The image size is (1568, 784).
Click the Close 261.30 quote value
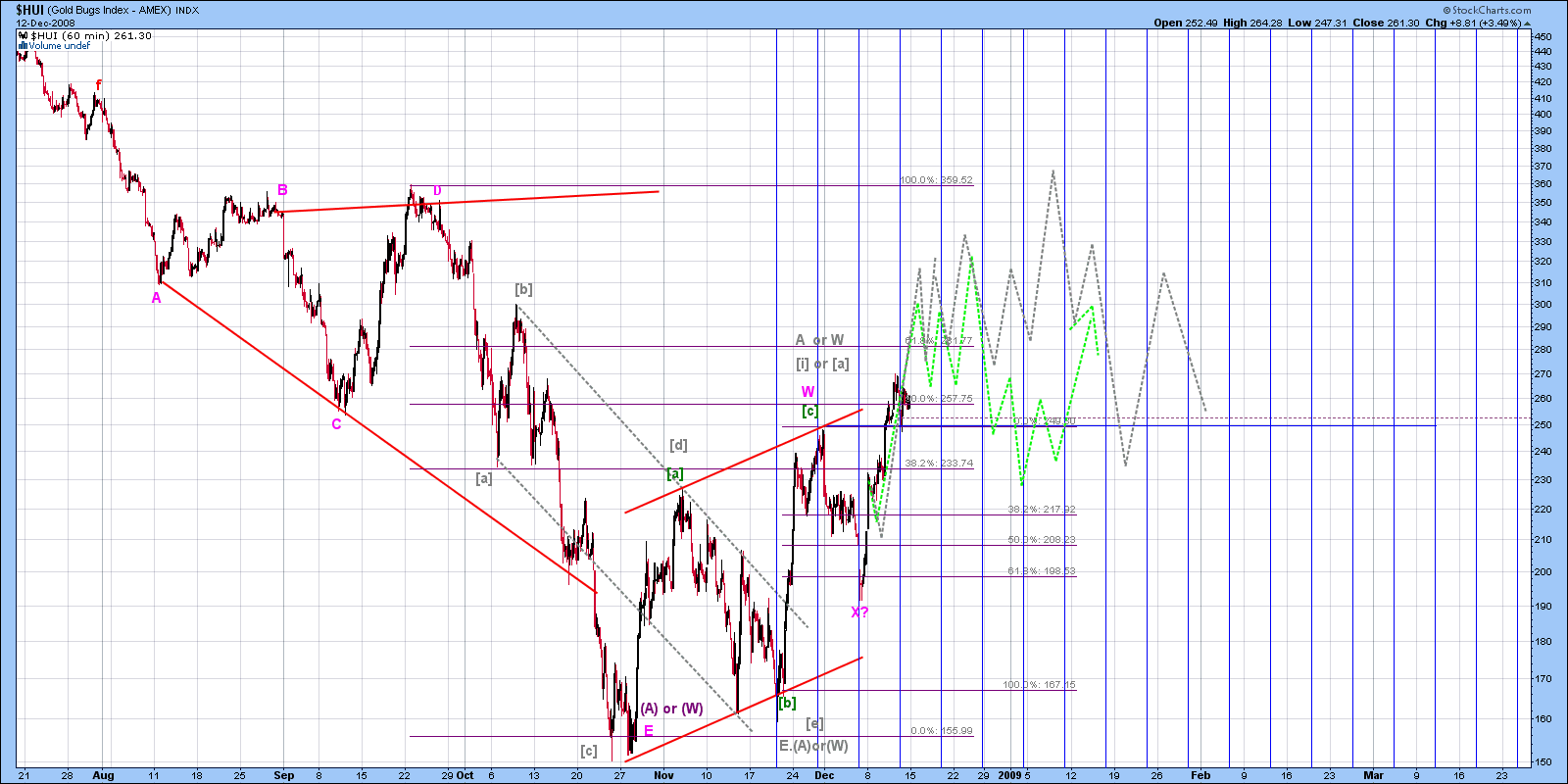coord(1386,23)
